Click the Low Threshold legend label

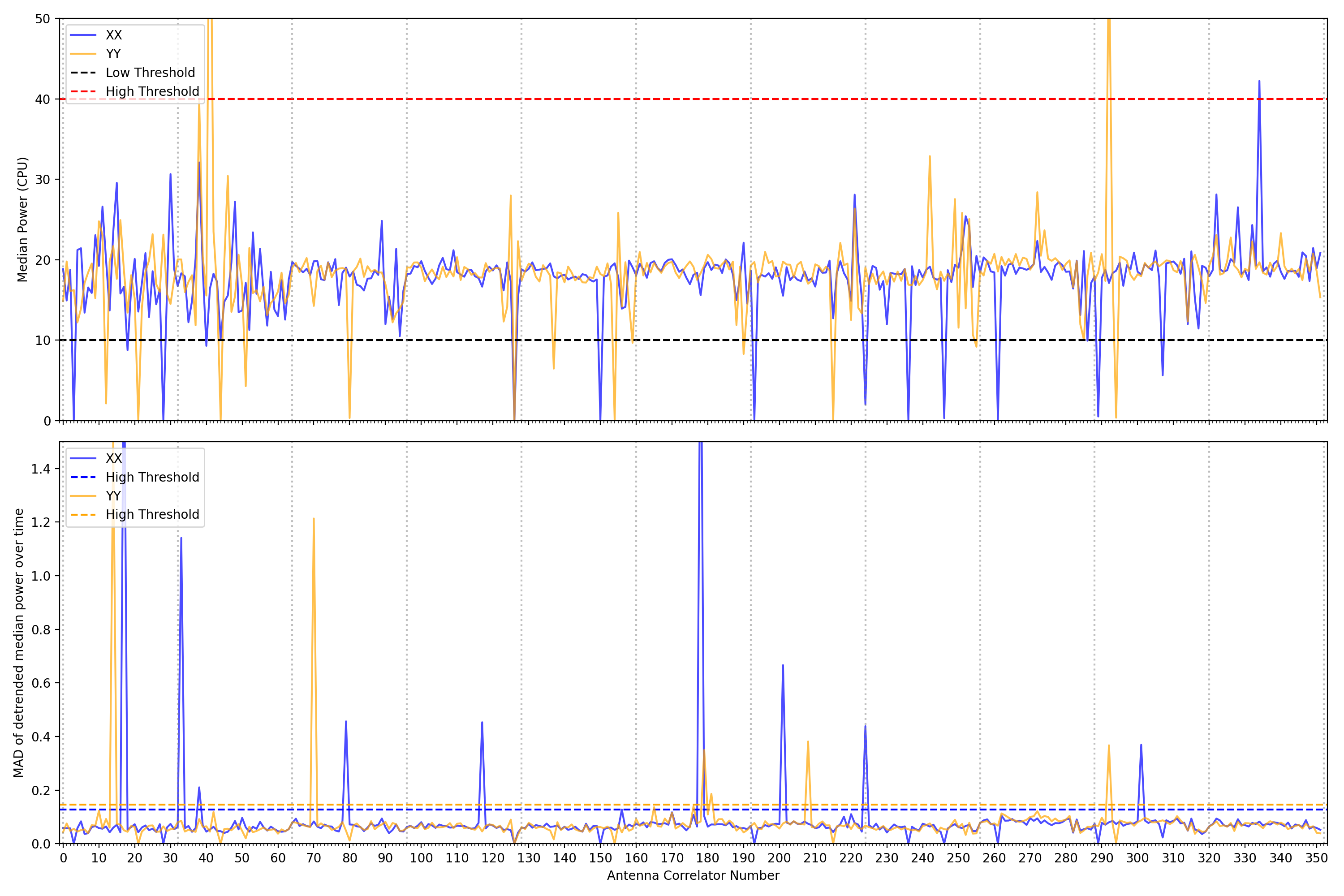pos(150,73)
